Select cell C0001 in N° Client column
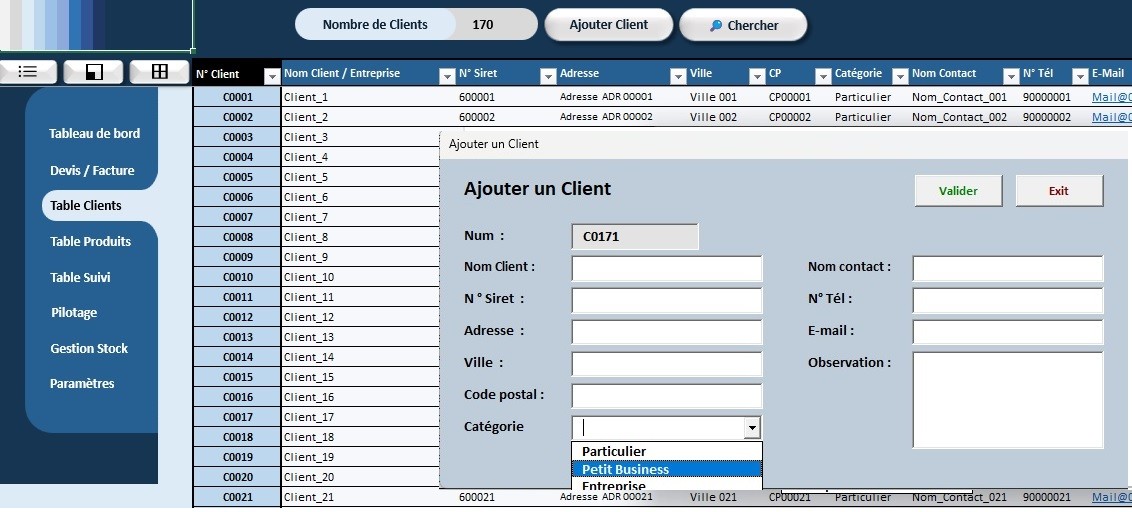Image resolution: width=1132 pixels, height=512 pixels. pyautogui.click(x=238, y=97)
